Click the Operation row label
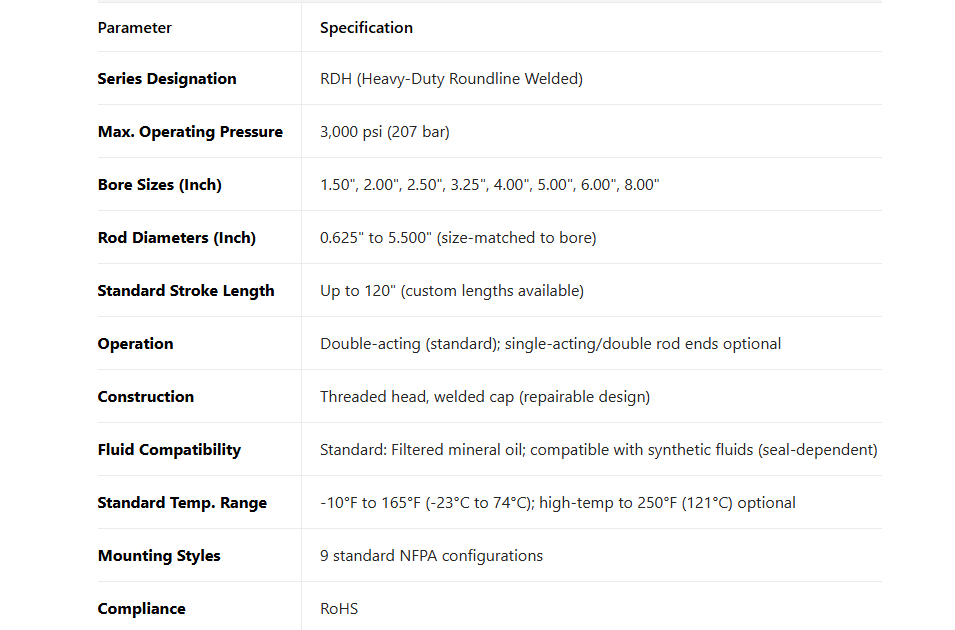955x630 pixels. [x=135, y=344]
